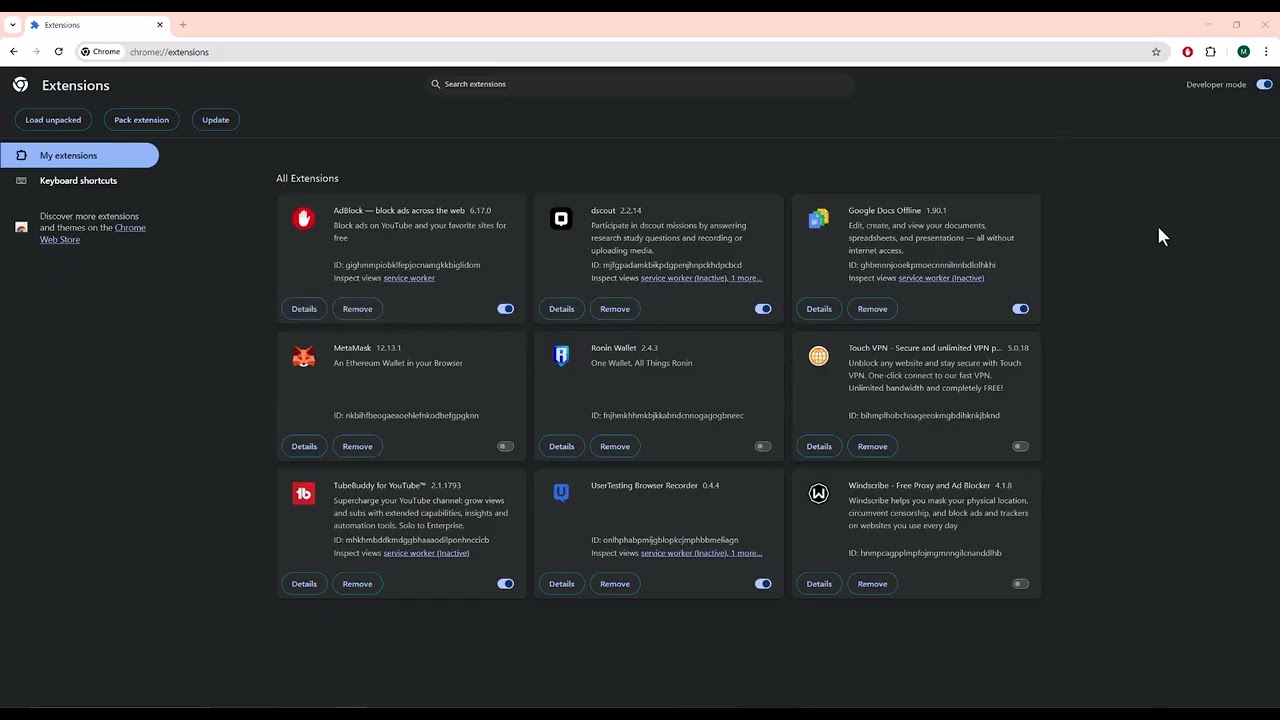
Task: Inspect UserTesting service worker (Inactive) link
Action: coord(684,553)
